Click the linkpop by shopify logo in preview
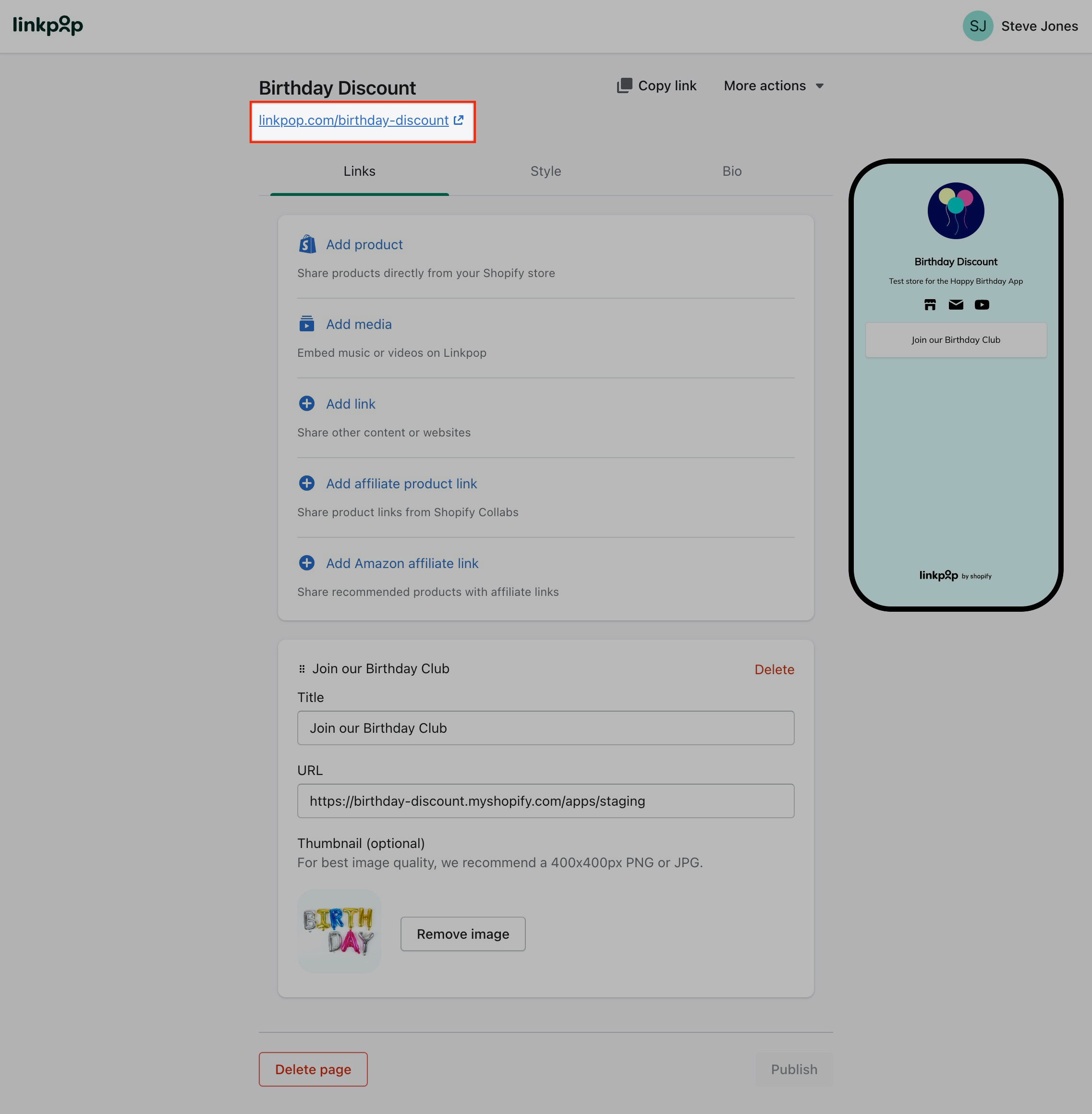Image resolution: width=1092 pixels, height=1114 pixels. click(956, 575)
